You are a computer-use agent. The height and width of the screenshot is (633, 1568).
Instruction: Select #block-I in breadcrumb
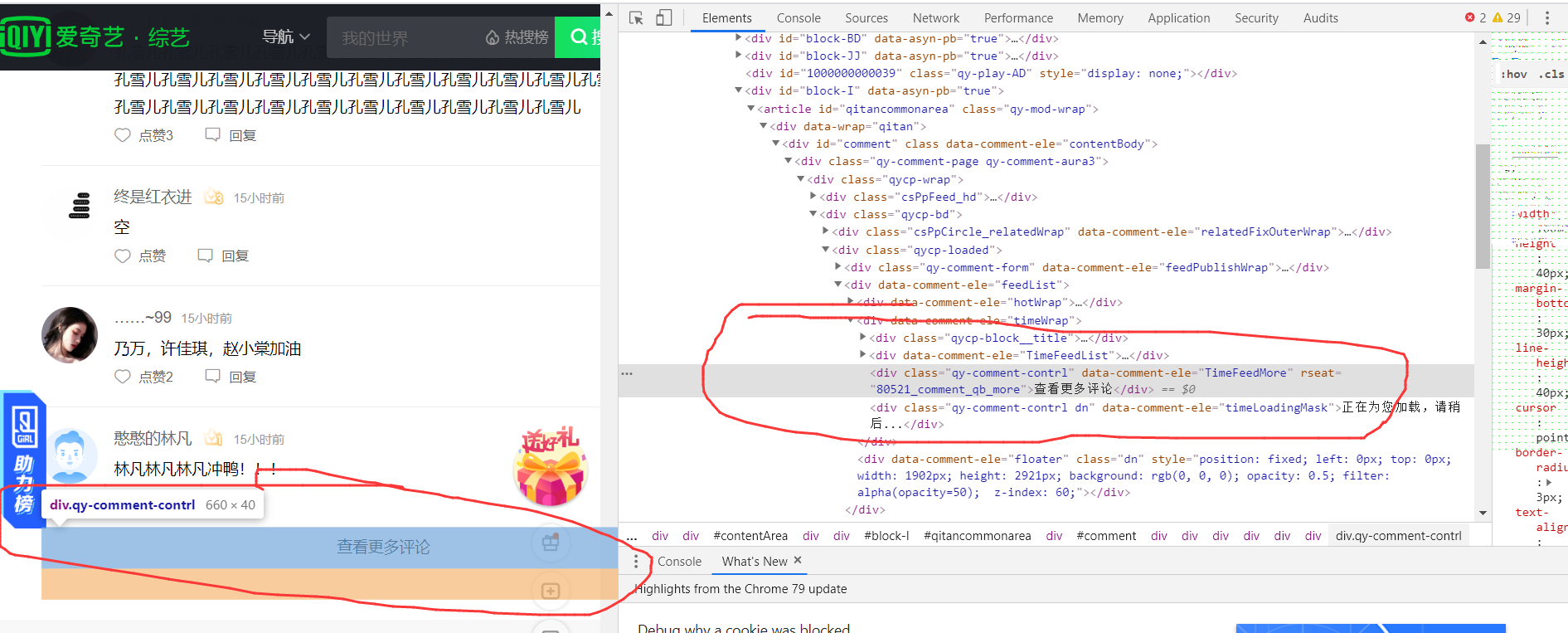point(886,536)
